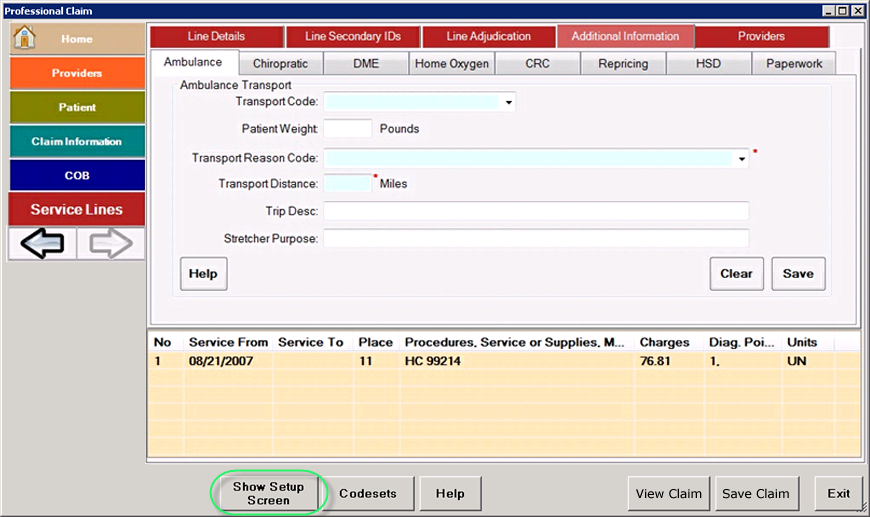Viewport: 870px width, 517px height.
Task: Open the Paperwork tab
Action: click(794, 64)
